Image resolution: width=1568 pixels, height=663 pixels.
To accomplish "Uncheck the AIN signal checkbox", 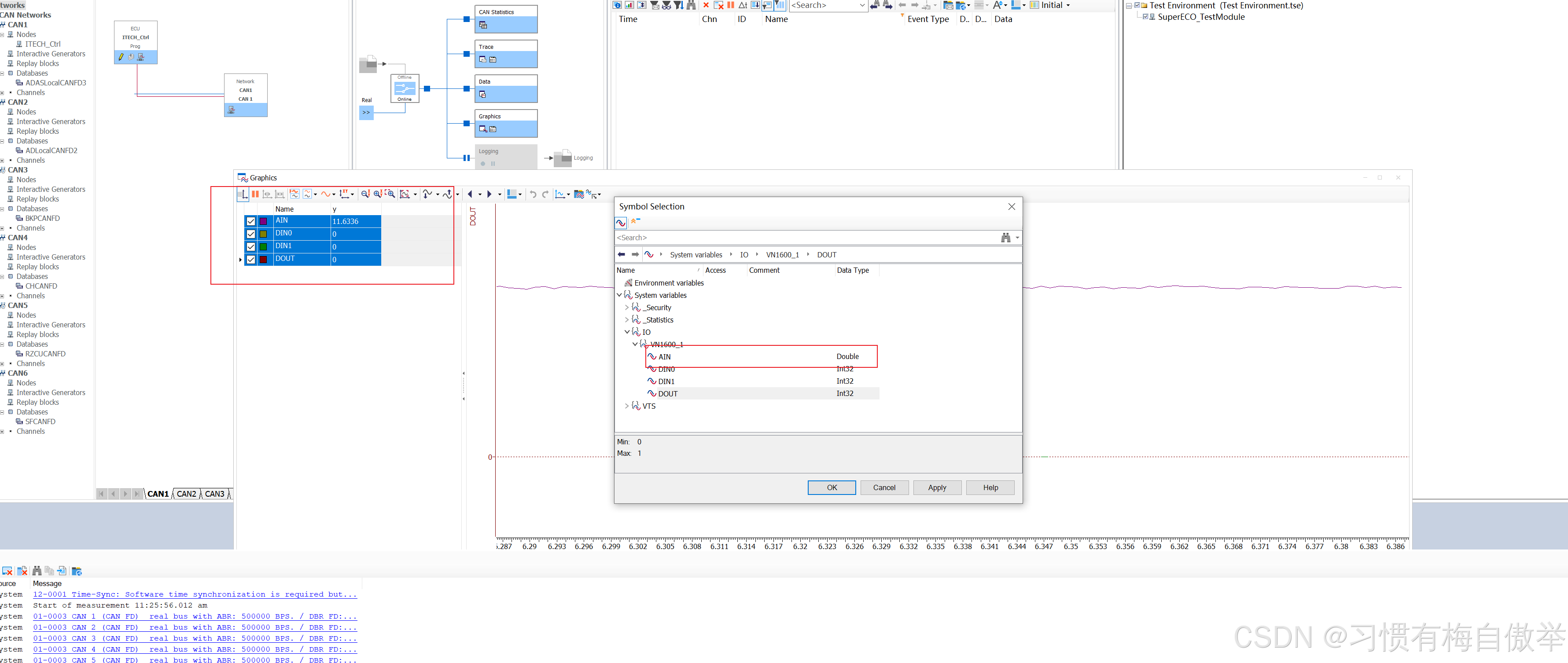I will (x=251, y=221).
